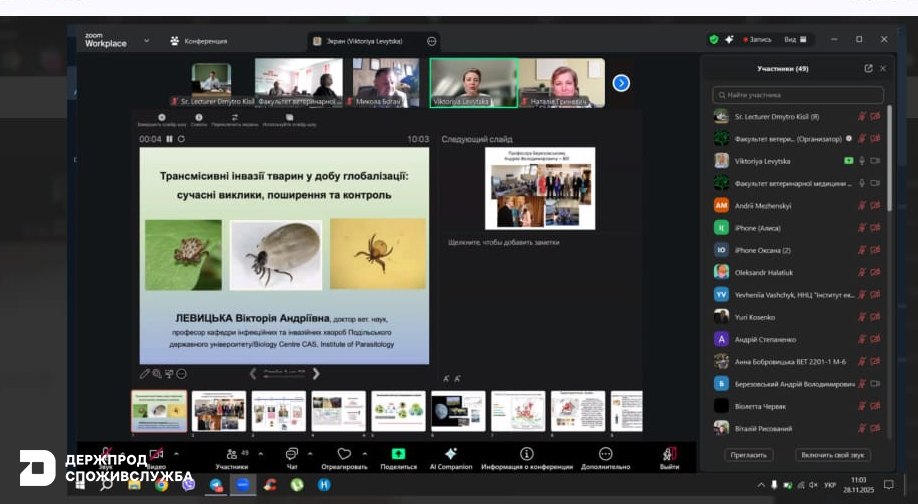Open conference information (Информация о конференции)

[526, 454]
